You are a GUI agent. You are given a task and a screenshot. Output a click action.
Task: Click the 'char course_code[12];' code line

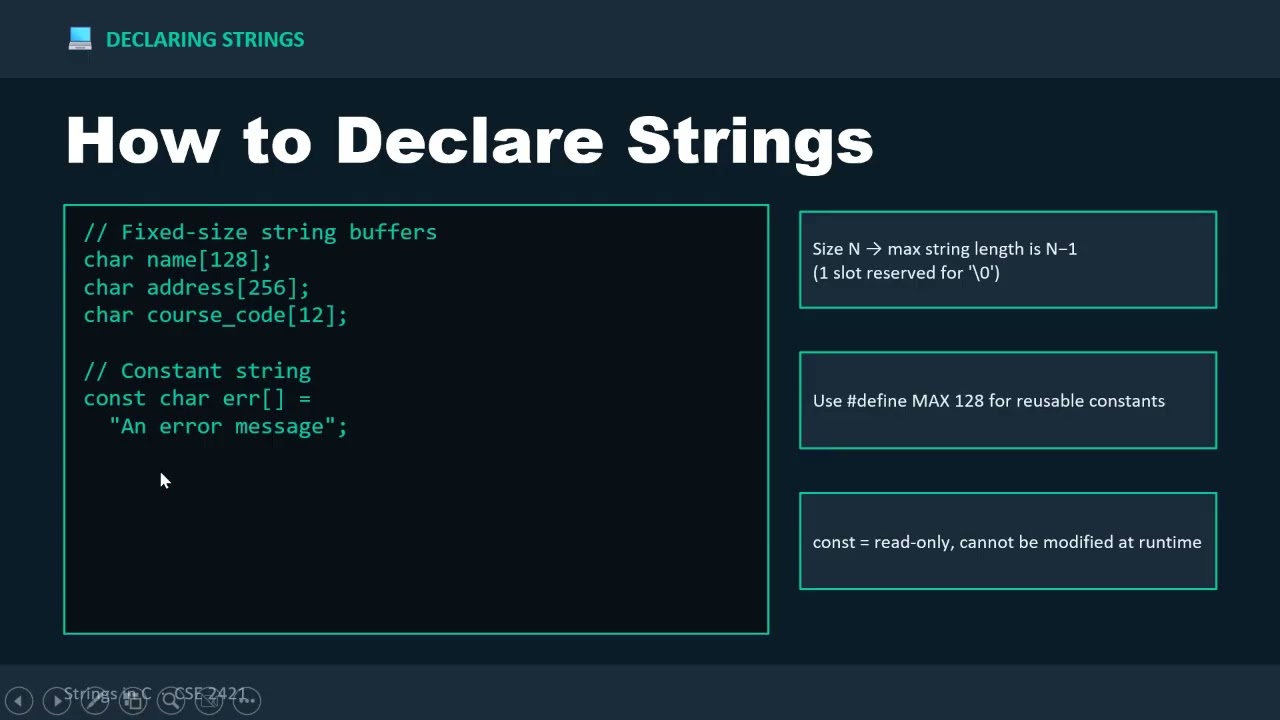coord(215,315)
